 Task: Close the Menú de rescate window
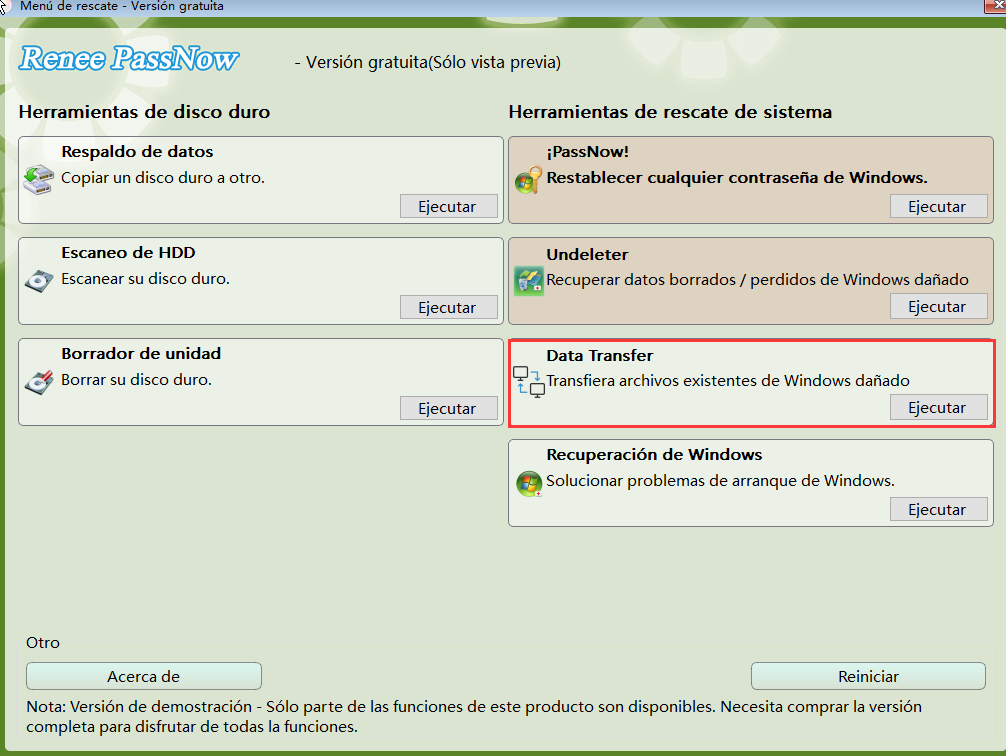(x=996, y=5)
